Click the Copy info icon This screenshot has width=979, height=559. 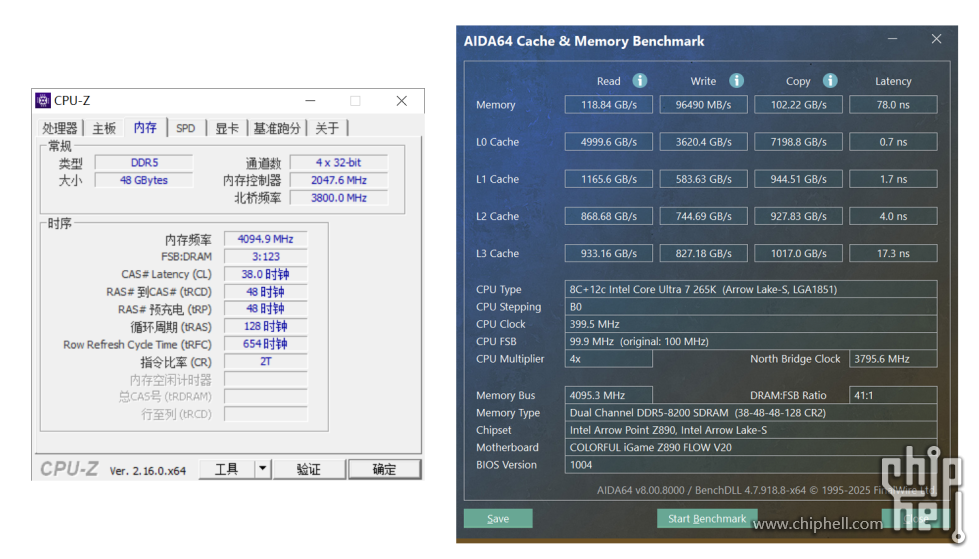830,81
